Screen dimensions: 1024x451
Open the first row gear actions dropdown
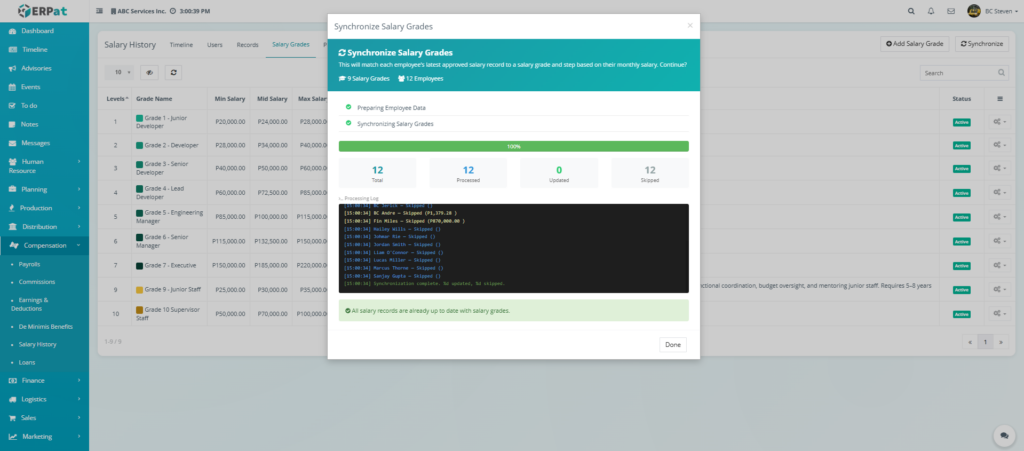(x=999, y=121)
